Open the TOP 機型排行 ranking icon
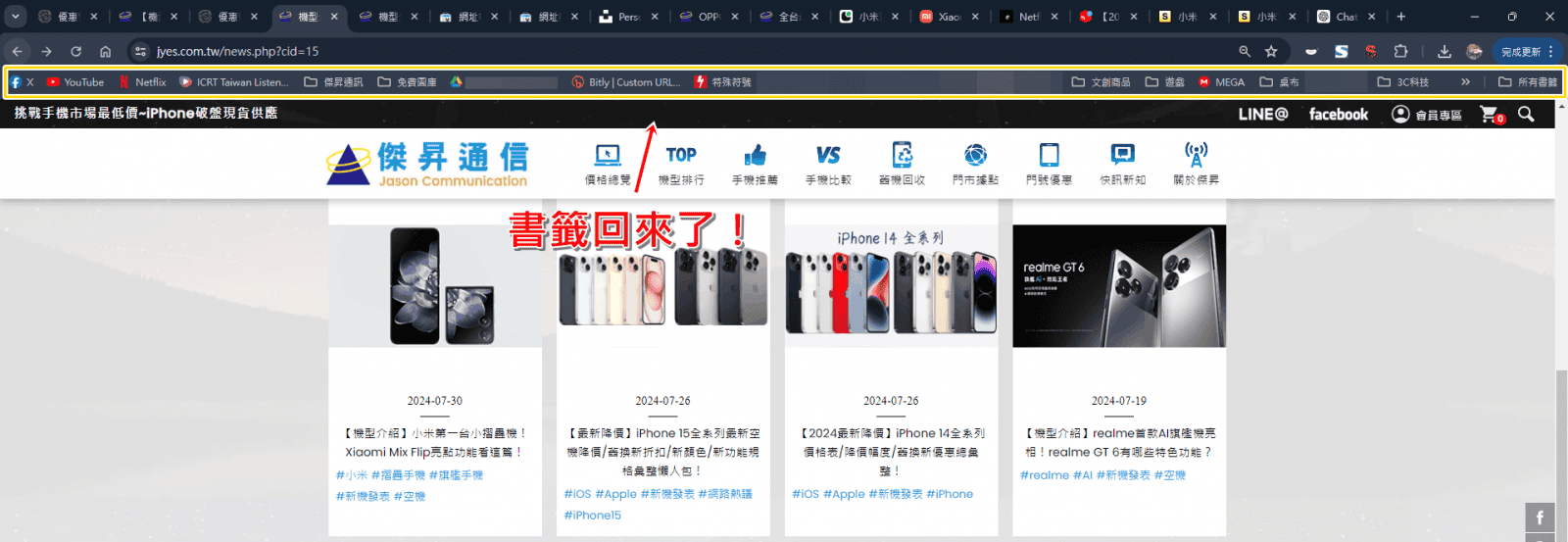The width and height of the screenshot is (1568, 542). pyautogui.click(x=681, y=164)
